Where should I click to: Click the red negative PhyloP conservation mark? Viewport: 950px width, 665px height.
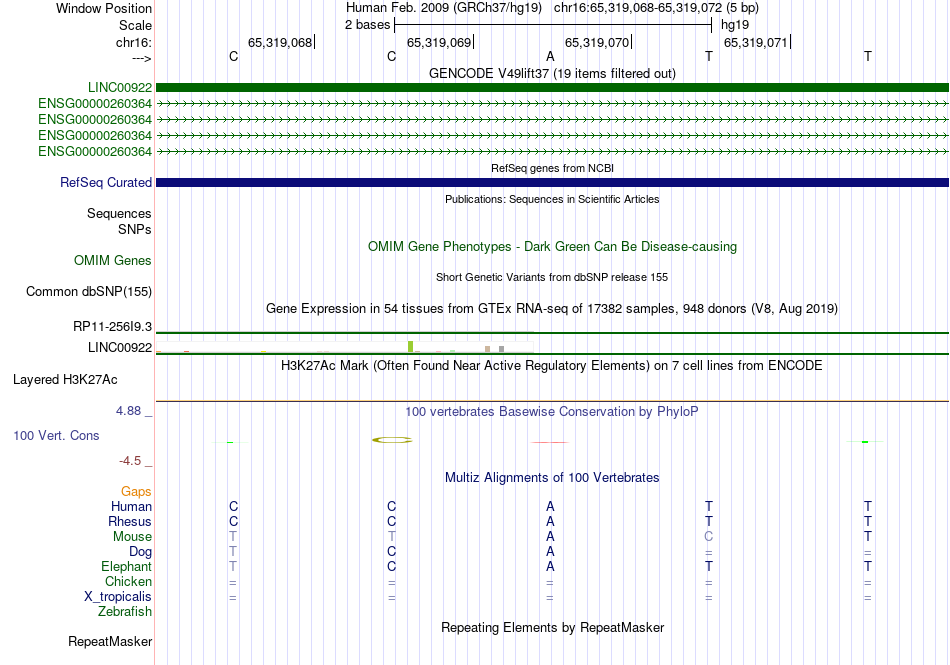[550, 442]
